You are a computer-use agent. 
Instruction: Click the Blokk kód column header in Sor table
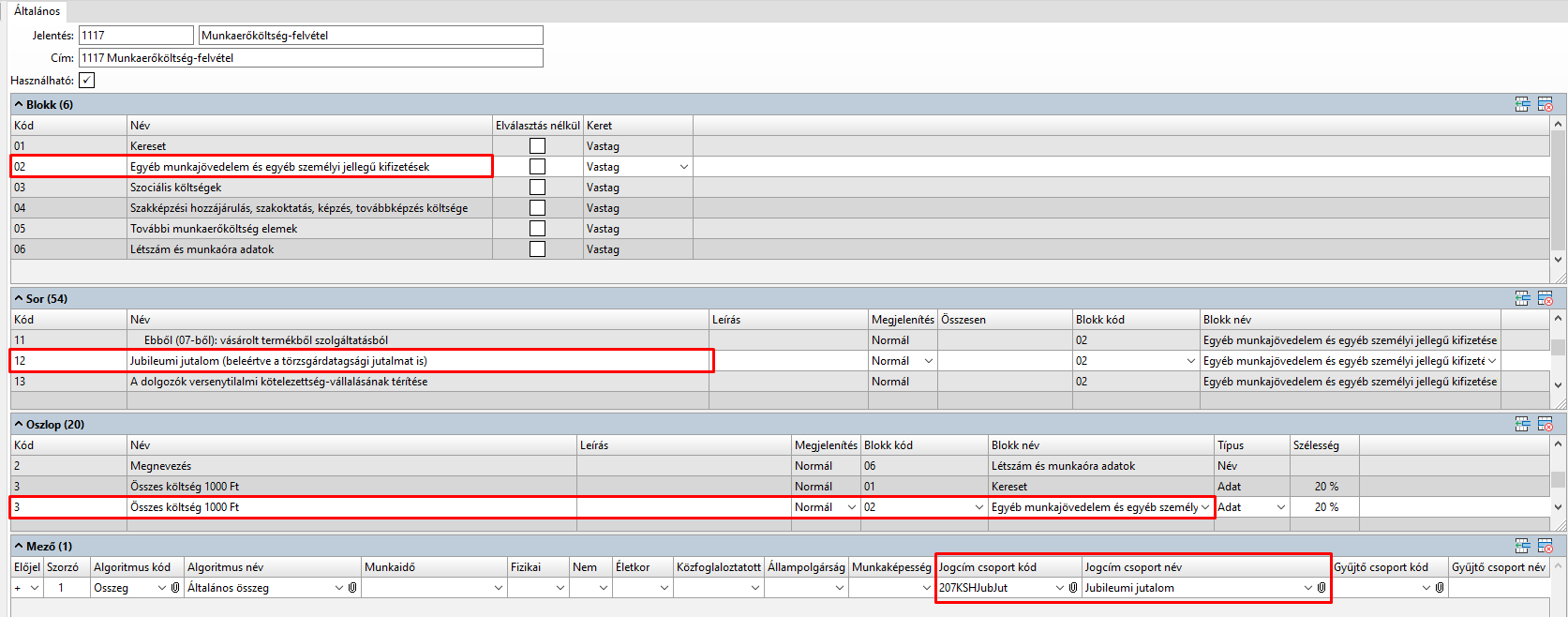[1099, 320]
